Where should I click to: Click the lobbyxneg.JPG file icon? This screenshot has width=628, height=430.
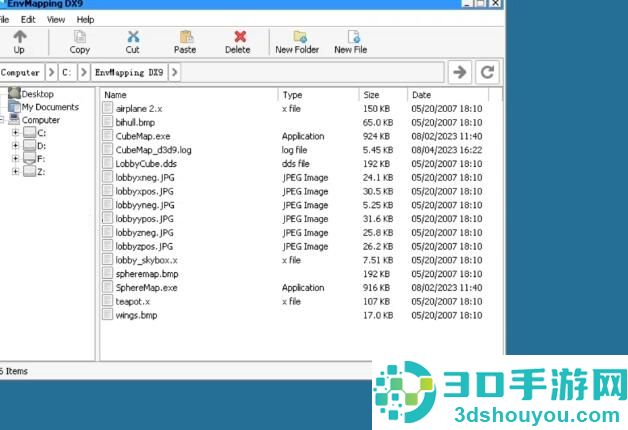(x=107, y=177)
